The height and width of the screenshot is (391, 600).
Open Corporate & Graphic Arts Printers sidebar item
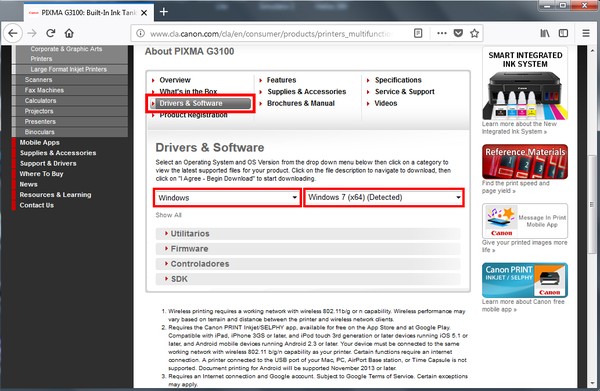[x=70, y=54]
